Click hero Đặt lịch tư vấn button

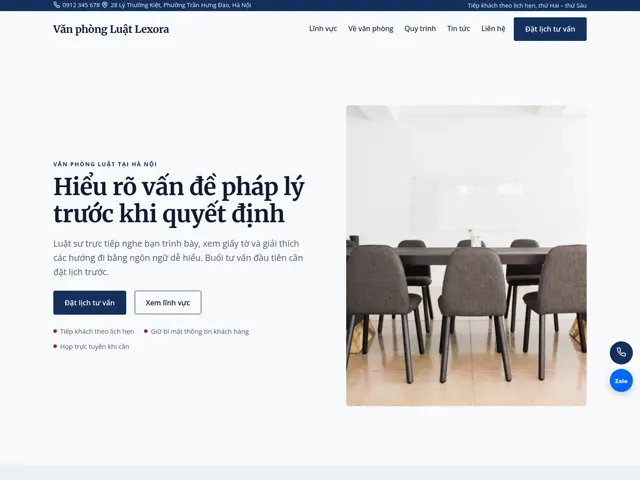[x=89, y=302]
